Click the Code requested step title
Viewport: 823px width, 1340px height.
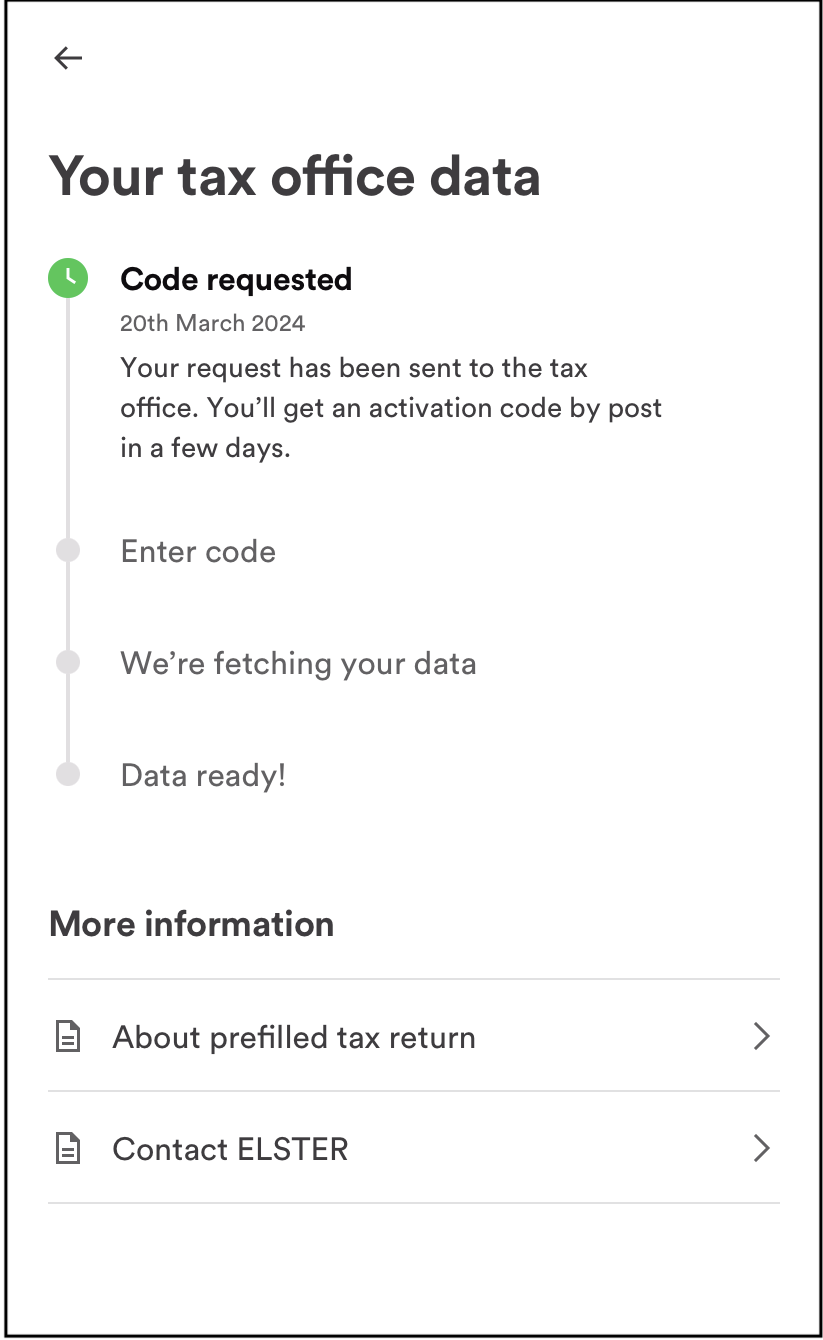(236, 279)
